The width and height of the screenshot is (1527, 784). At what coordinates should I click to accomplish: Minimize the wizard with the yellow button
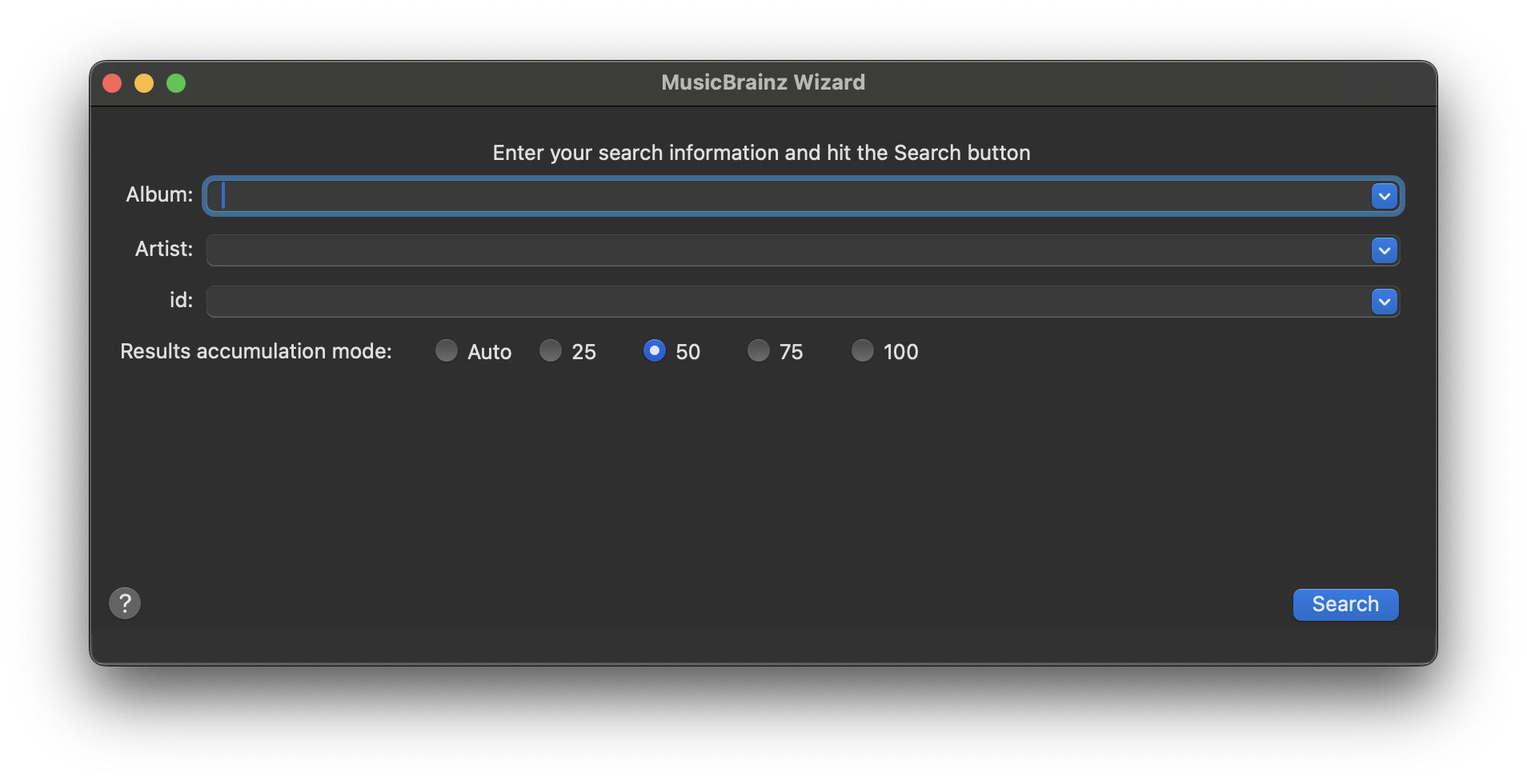144,83
